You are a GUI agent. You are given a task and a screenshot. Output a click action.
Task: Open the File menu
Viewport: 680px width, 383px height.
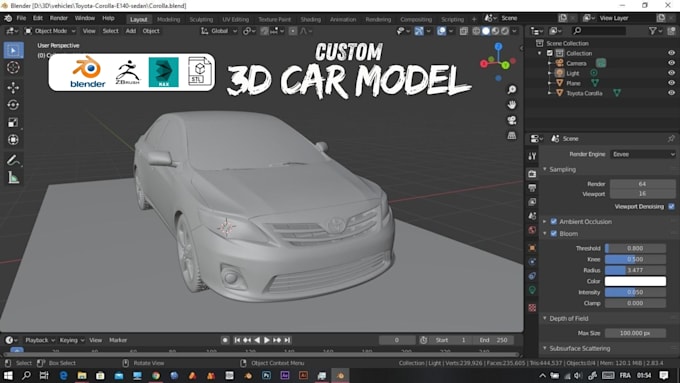coord(21,19)
